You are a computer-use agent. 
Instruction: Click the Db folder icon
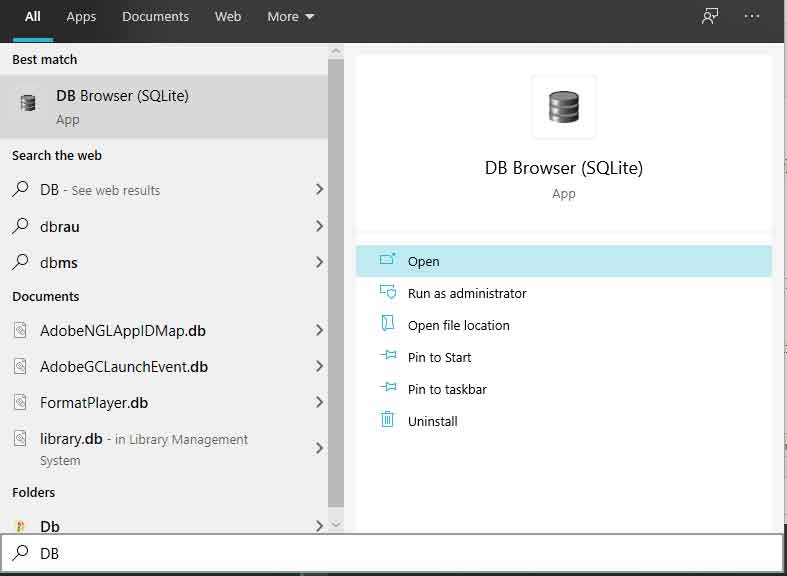coord(21,526)
